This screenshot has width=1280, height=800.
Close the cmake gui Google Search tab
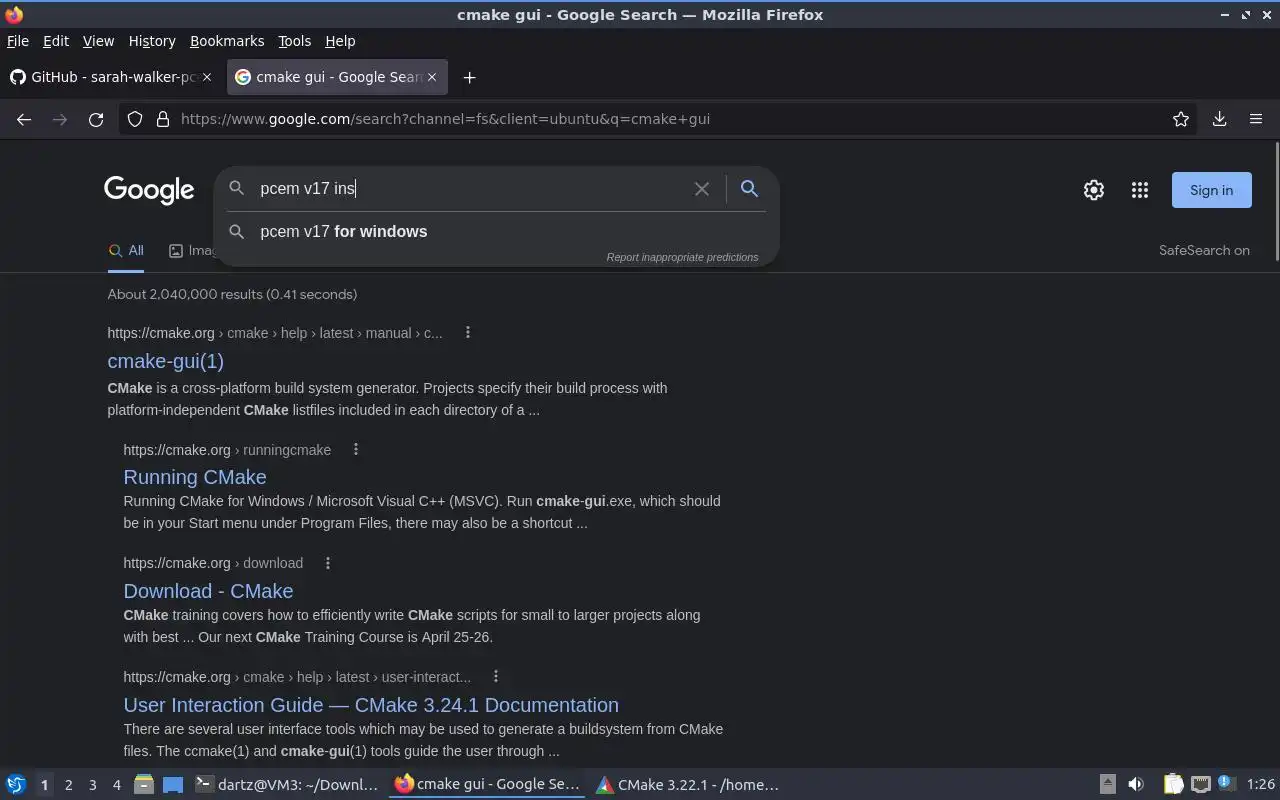click(x=432, y=77)
